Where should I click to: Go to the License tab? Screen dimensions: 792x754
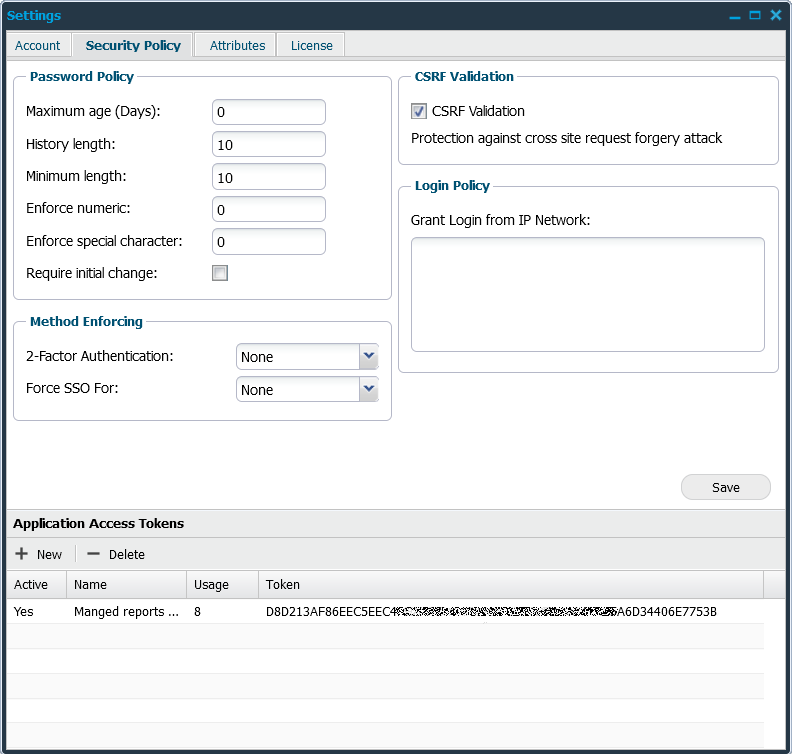pyautogui.click(x=311, y=45)
